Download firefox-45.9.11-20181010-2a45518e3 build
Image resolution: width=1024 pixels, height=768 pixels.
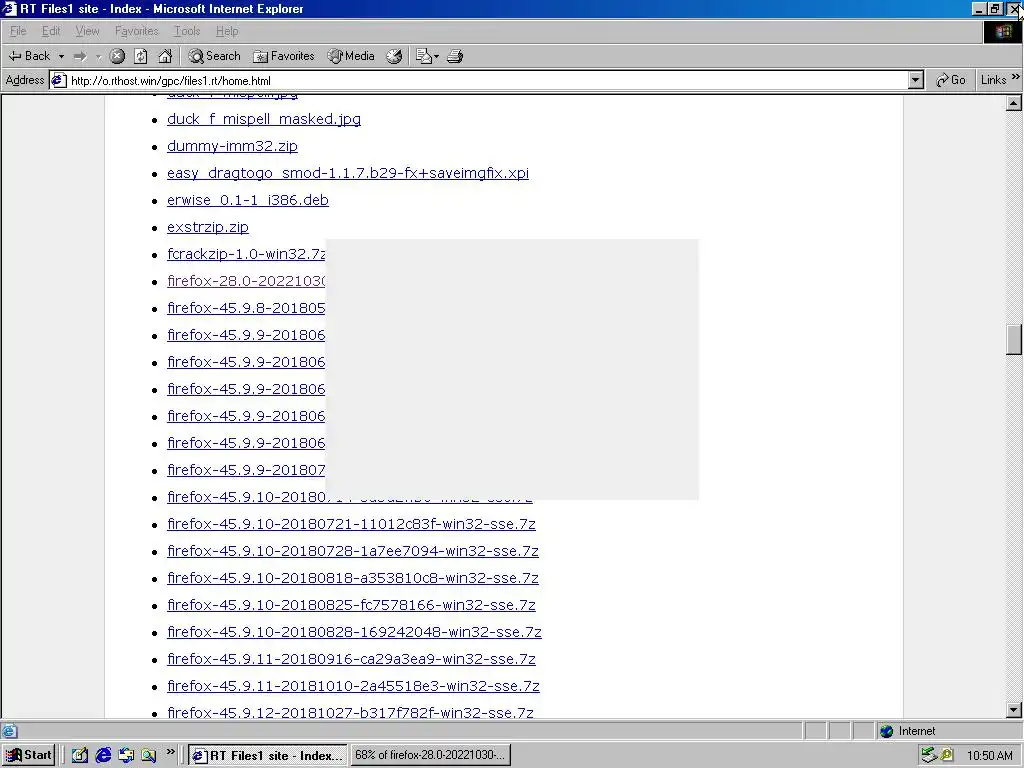(x=353, y=686)
